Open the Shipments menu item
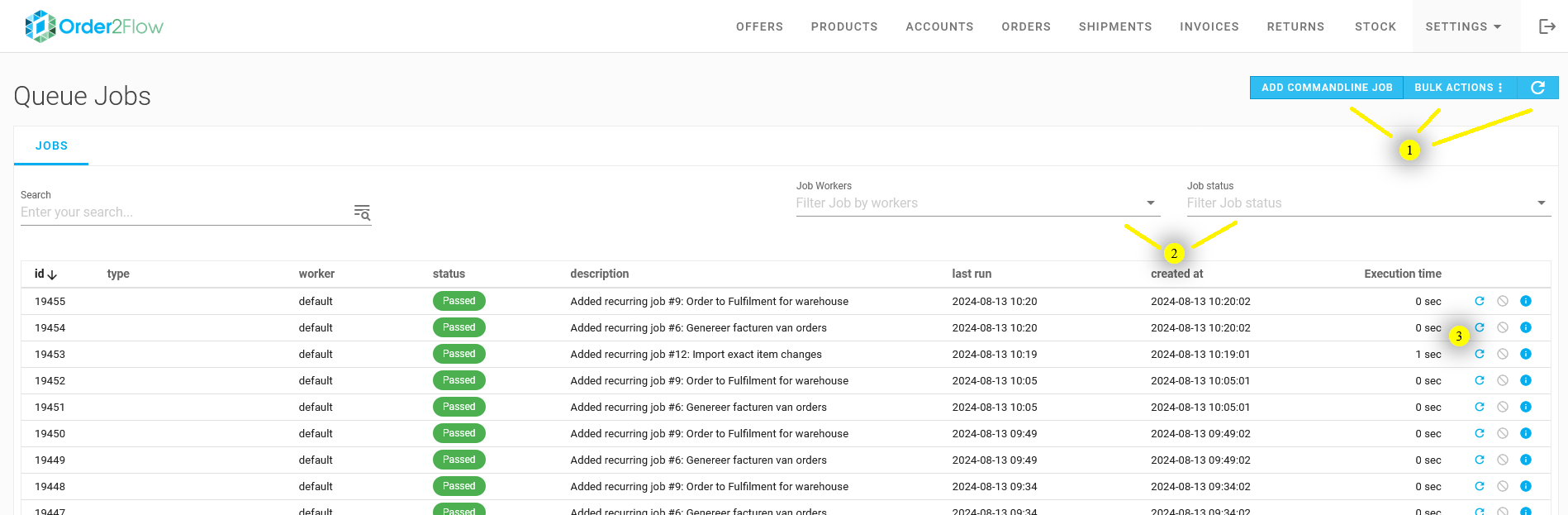 click(x=1114, y=26)
